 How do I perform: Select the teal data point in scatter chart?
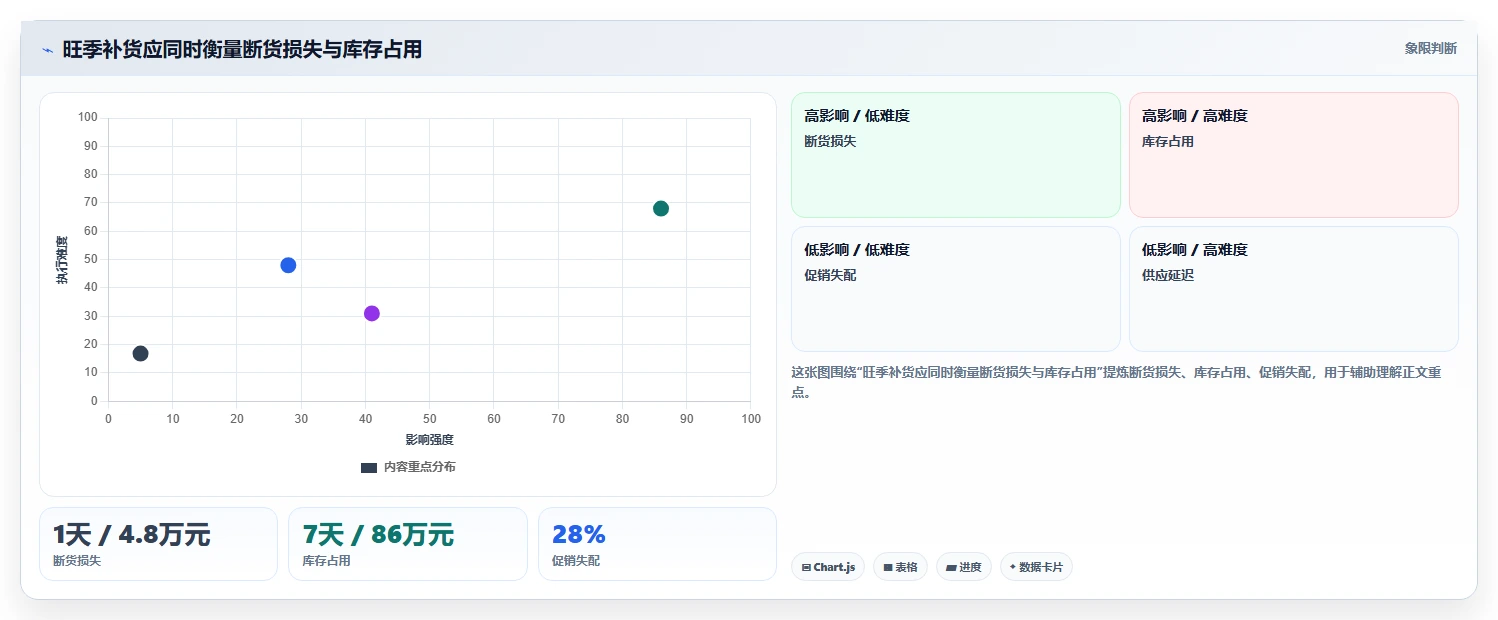[x=661, y=208]
